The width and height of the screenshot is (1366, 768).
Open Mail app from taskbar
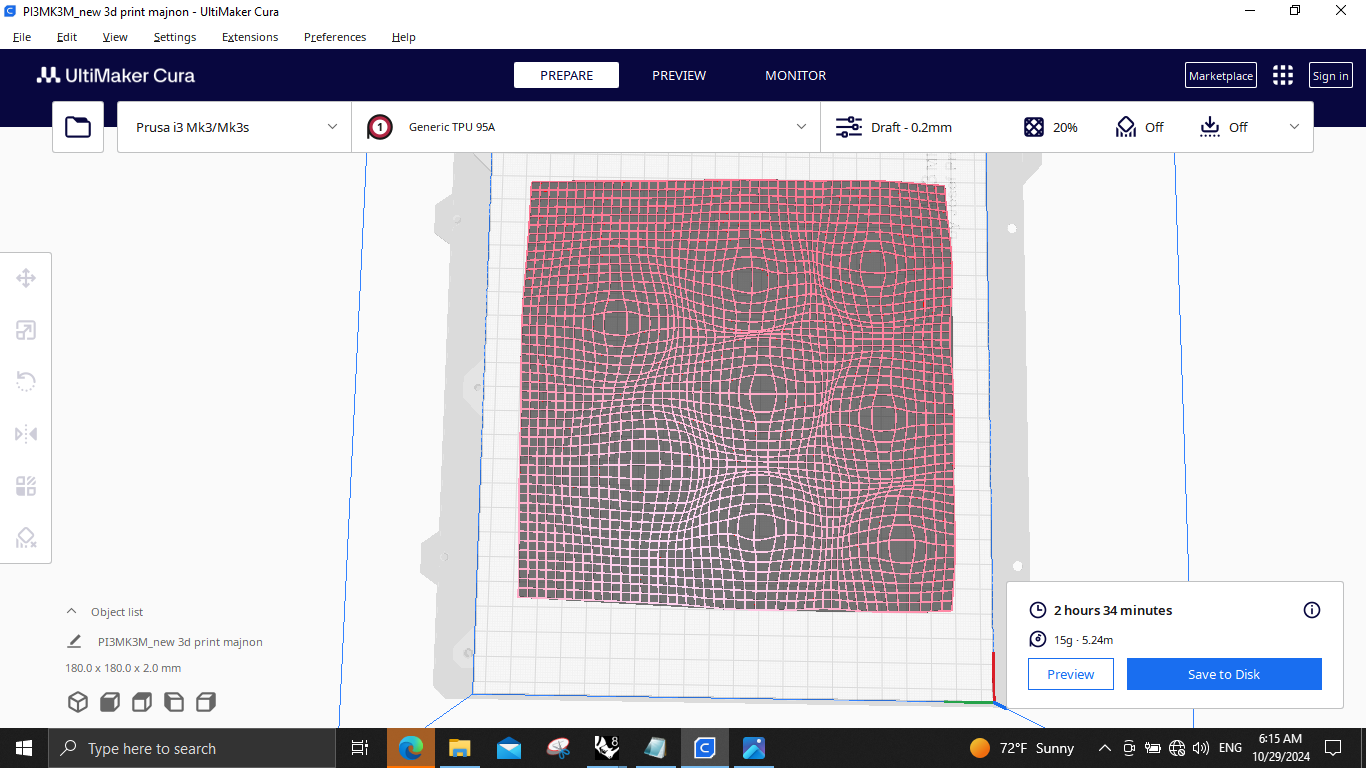509,748
